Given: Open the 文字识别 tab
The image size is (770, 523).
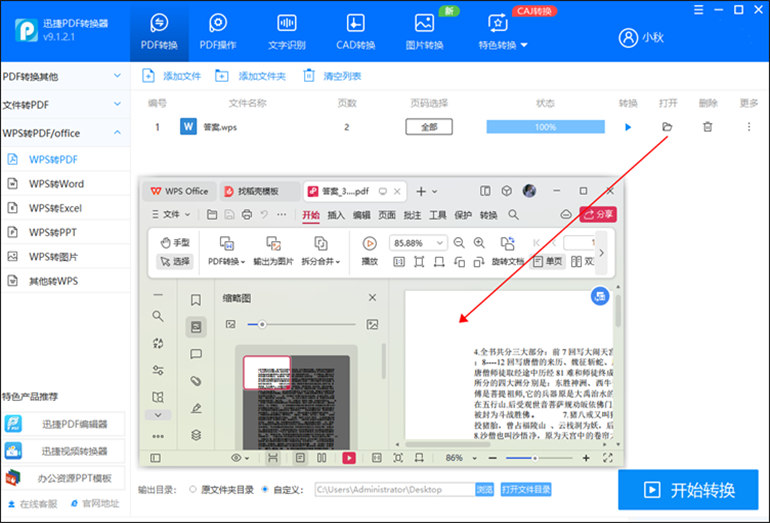Looking at the screenshot, I should tap(287, 32).
